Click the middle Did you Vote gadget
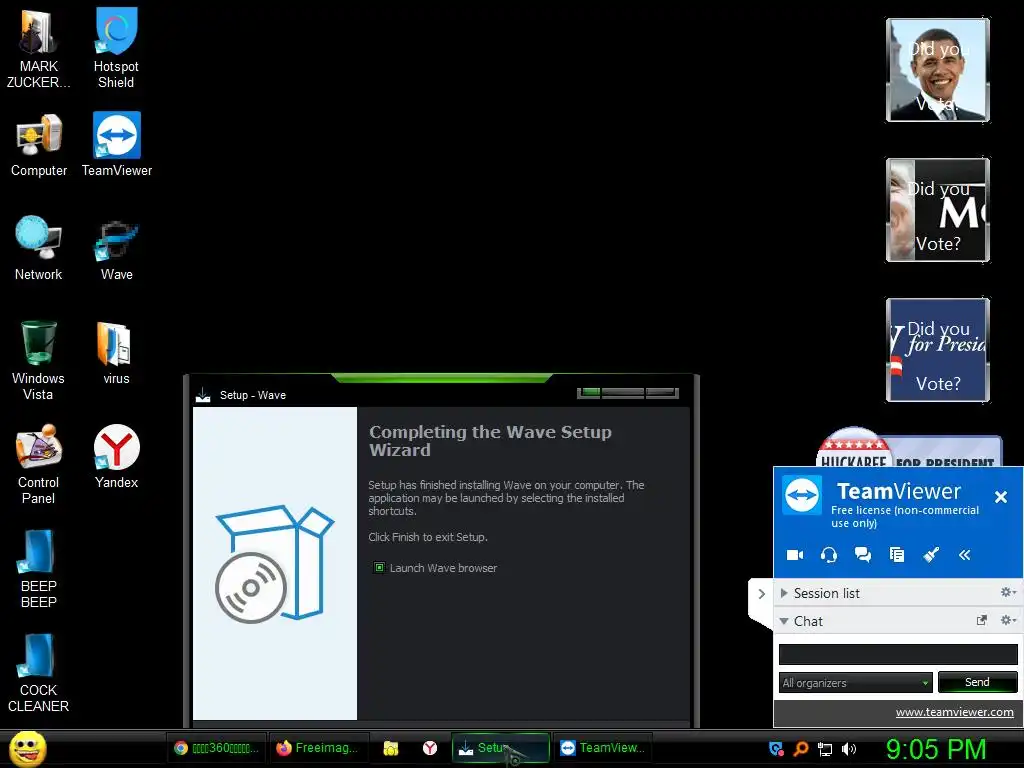 [938, 210]
